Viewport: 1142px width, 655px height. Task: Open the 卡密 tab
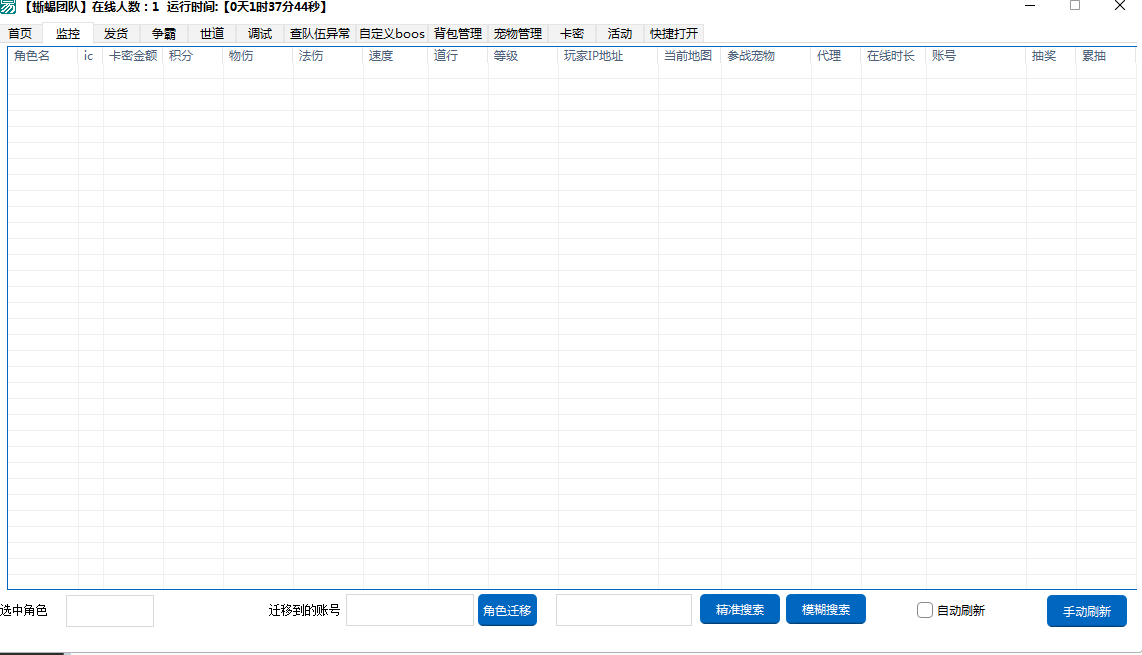572,34
